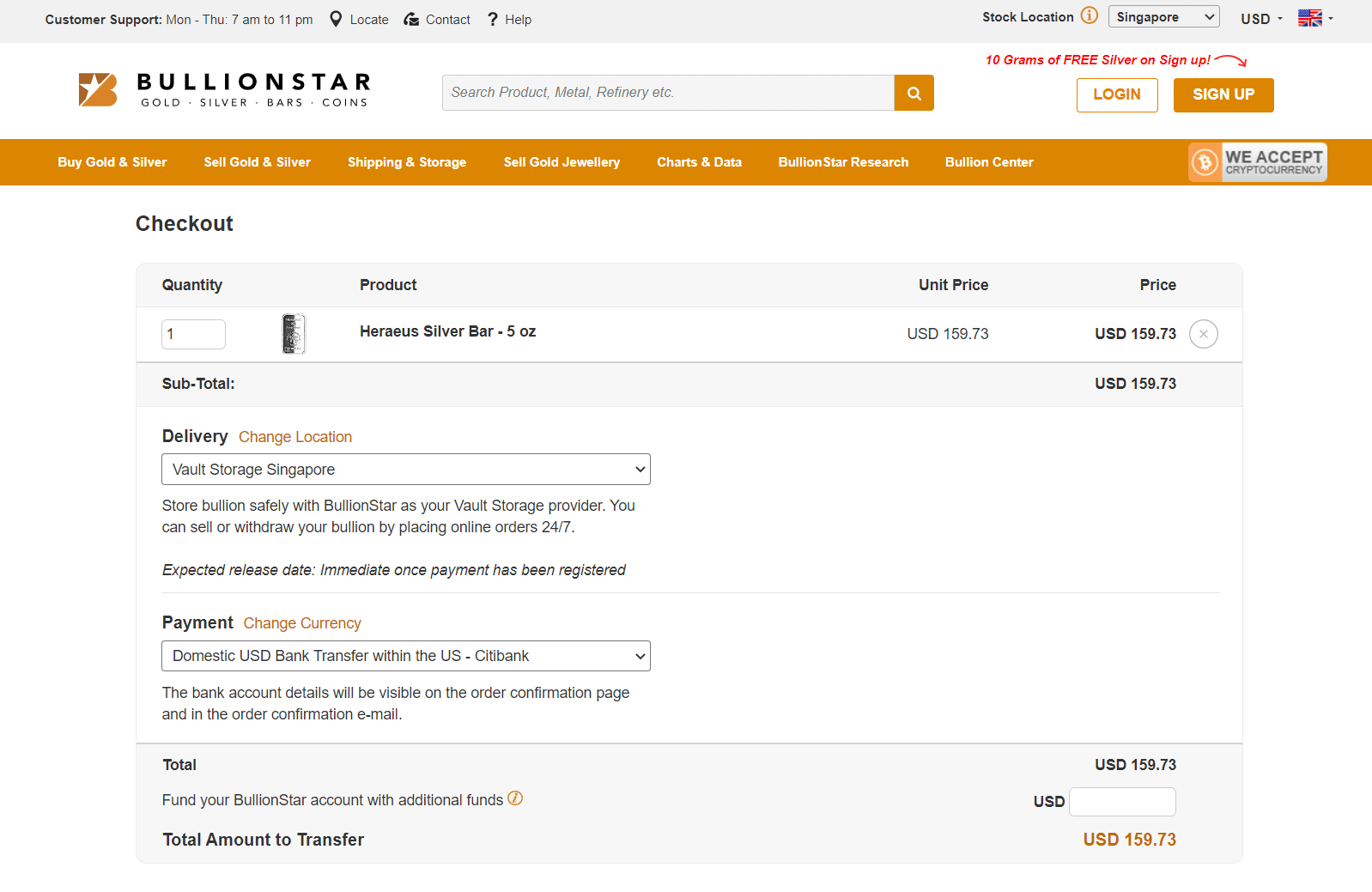Click the search magnifier button
The height and width of the screenshot is (892, 1372).
914,93
